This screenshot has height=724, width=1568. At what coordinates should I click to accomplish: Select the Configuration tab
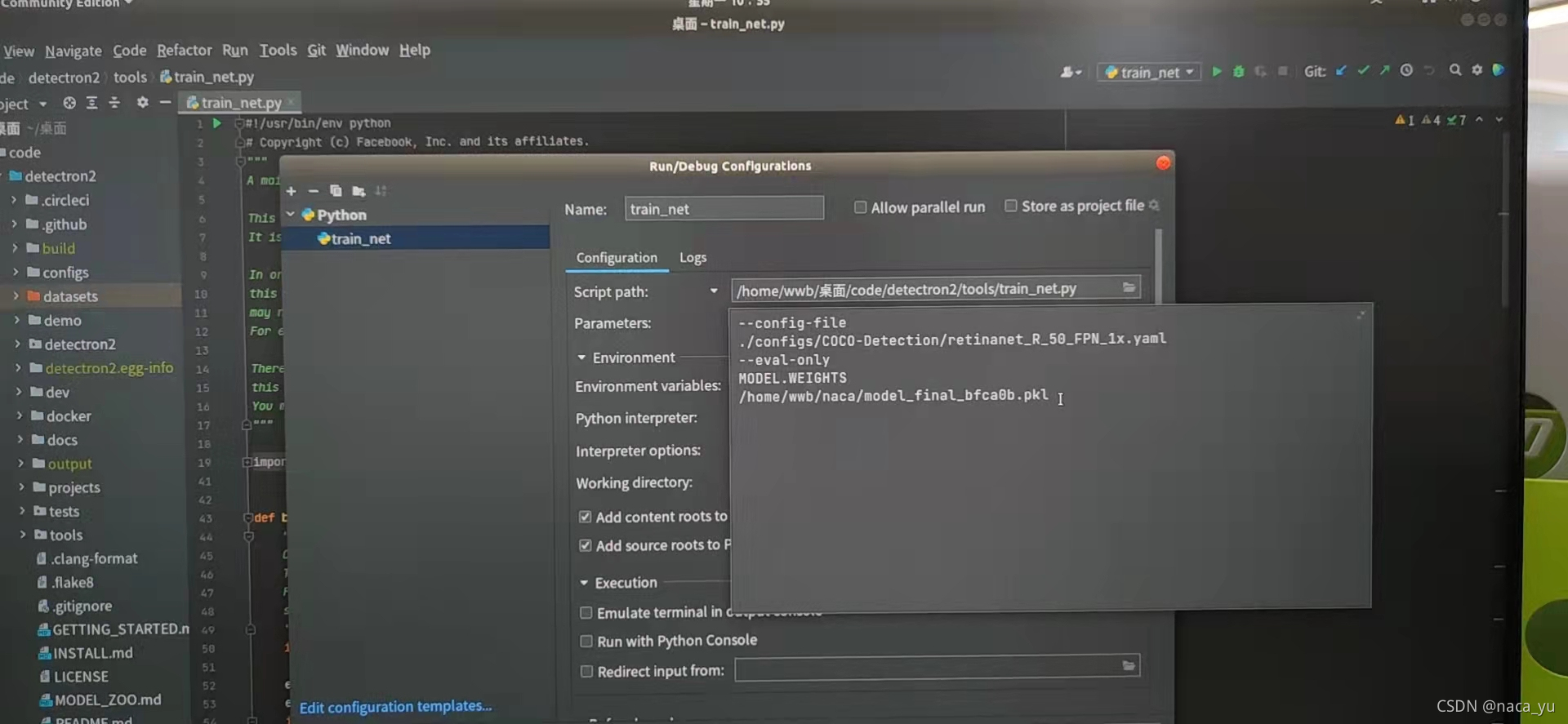click(x=617, y=257)
